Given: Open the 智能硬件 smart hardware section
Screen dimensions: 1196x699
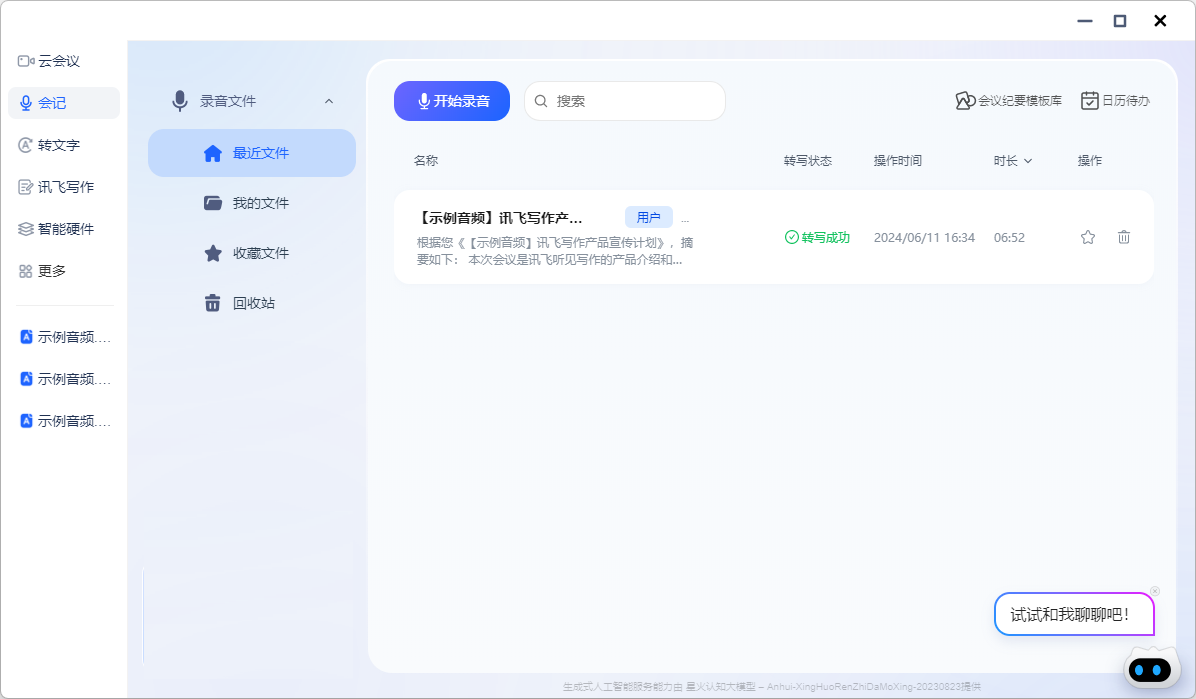Looking at the screenshot, I should (56, 229).
